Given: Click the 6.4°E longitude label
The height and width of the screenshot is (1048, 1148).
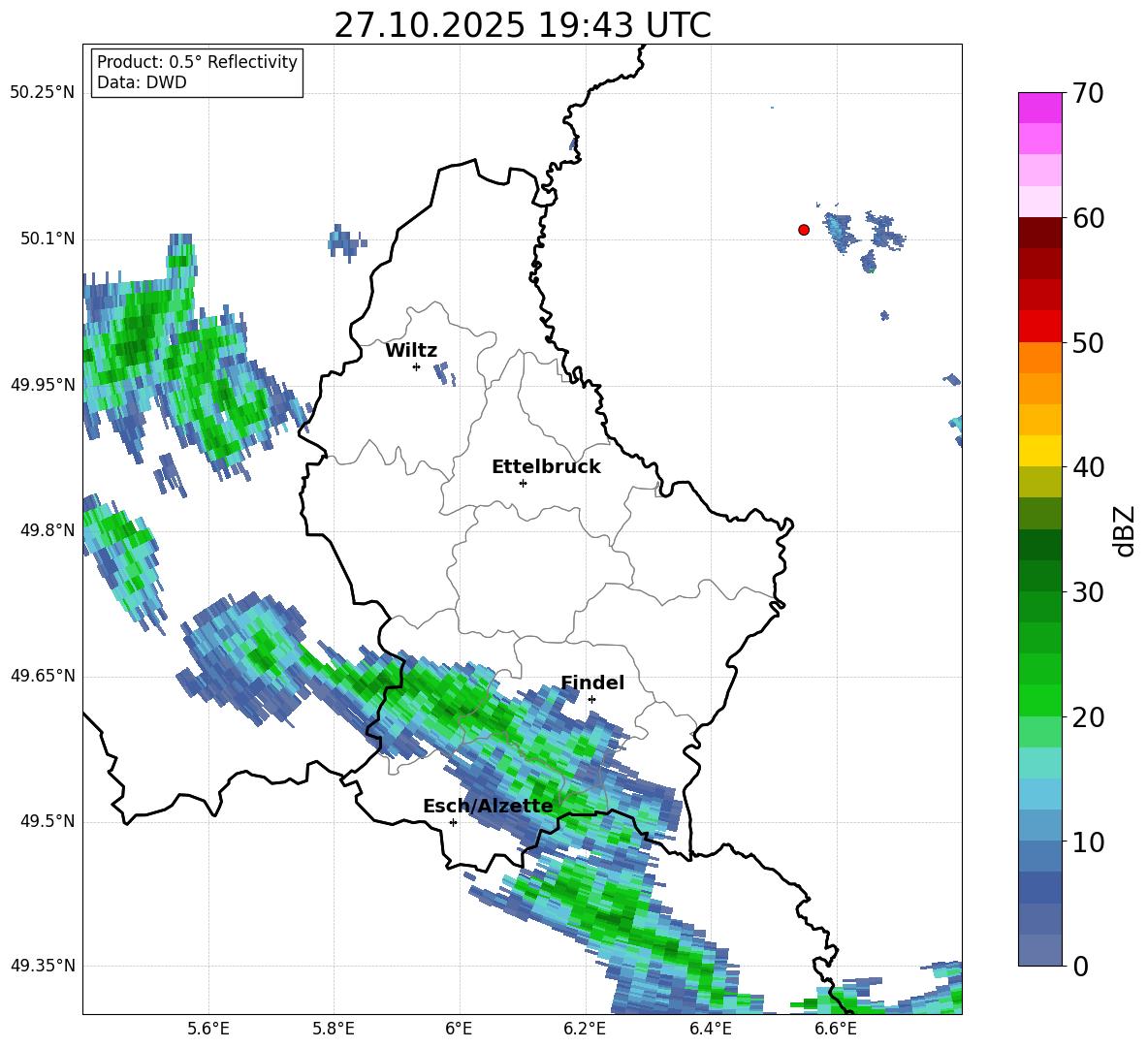Looking at the screenshot, I should pos(710,1029).
